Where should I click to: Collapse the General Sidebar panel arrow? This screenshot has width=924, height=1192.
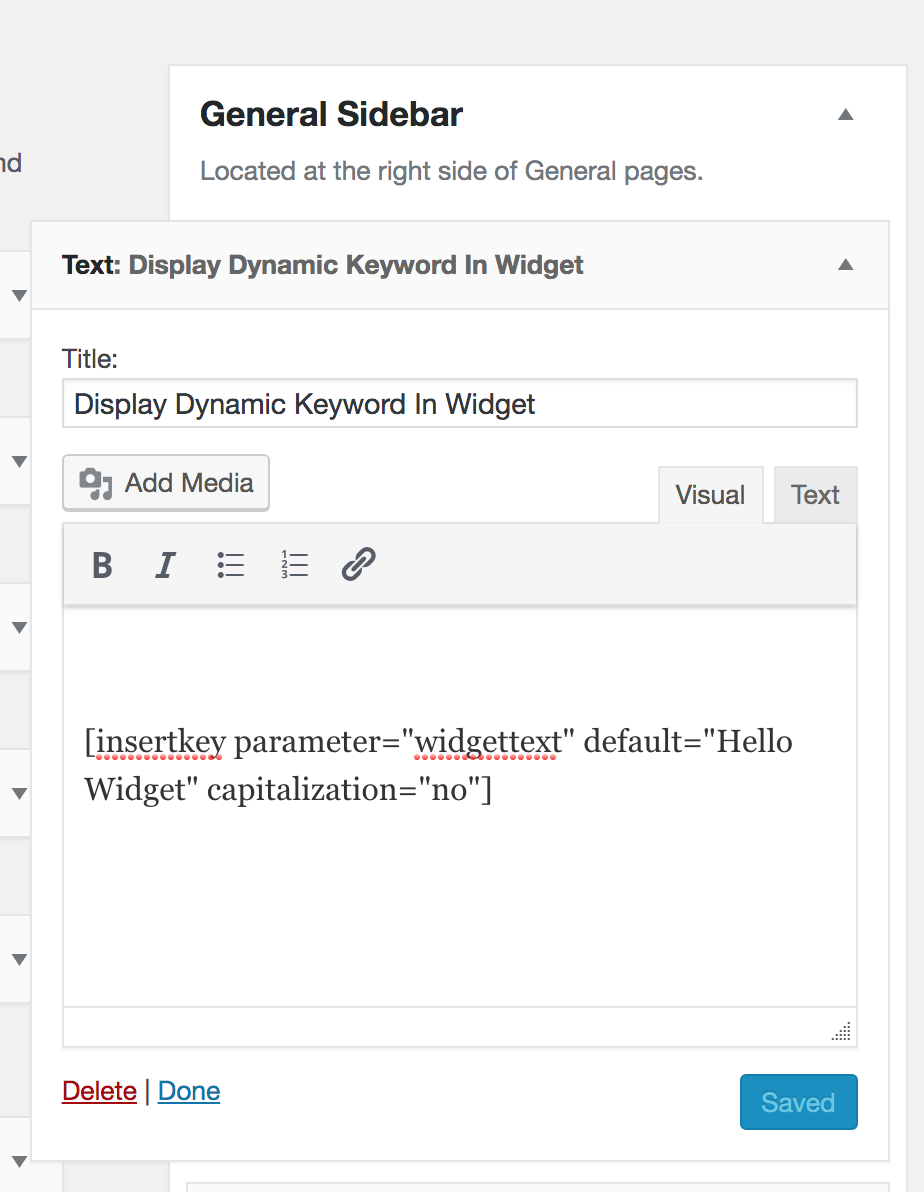[x=845, y=115]
